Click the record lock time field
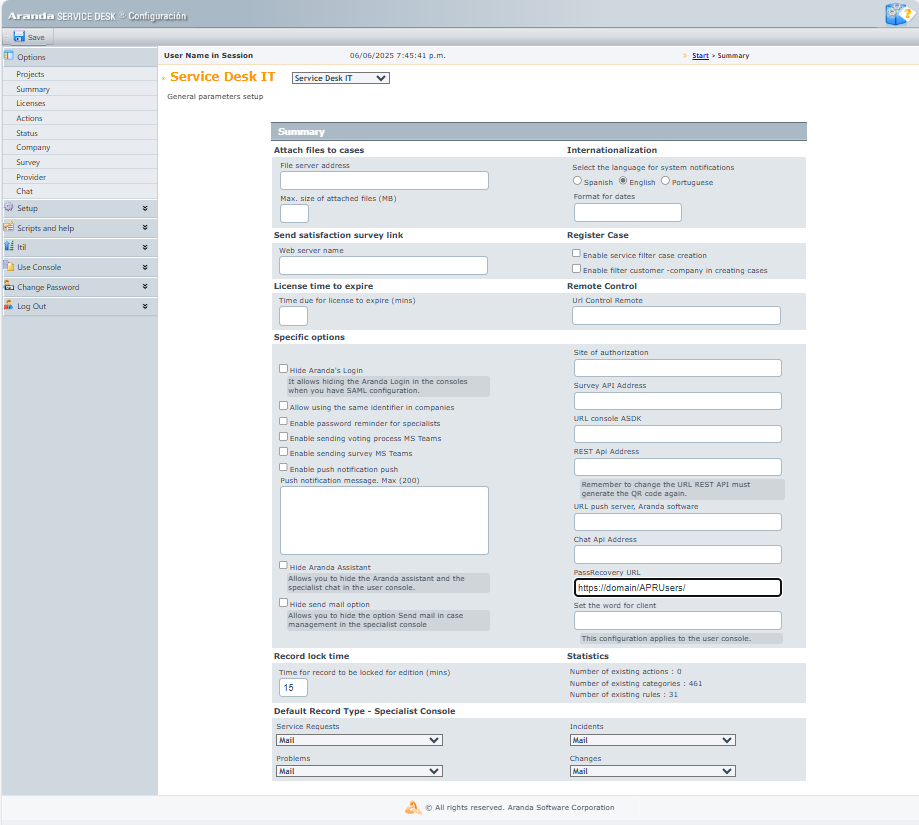Viewport: 919px width, 825px height. (x=294, y=688)
